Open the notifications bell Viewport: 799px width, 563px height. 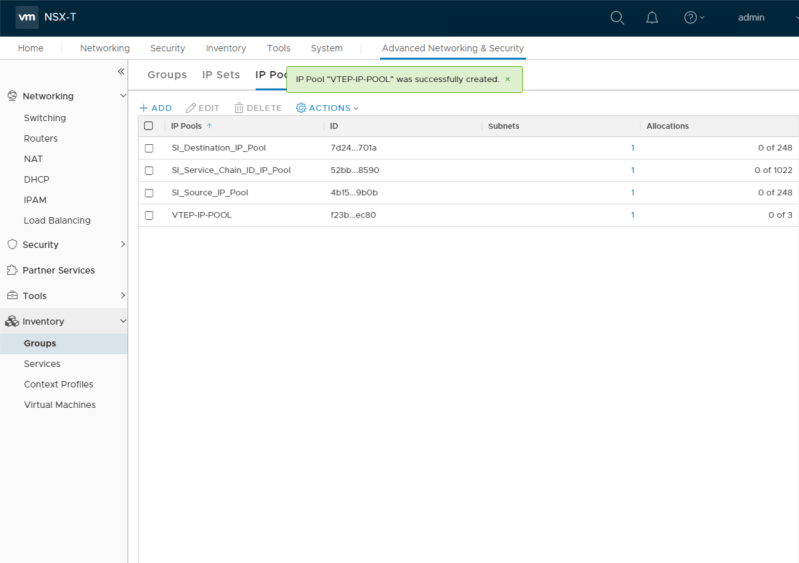tap(652, 17)
